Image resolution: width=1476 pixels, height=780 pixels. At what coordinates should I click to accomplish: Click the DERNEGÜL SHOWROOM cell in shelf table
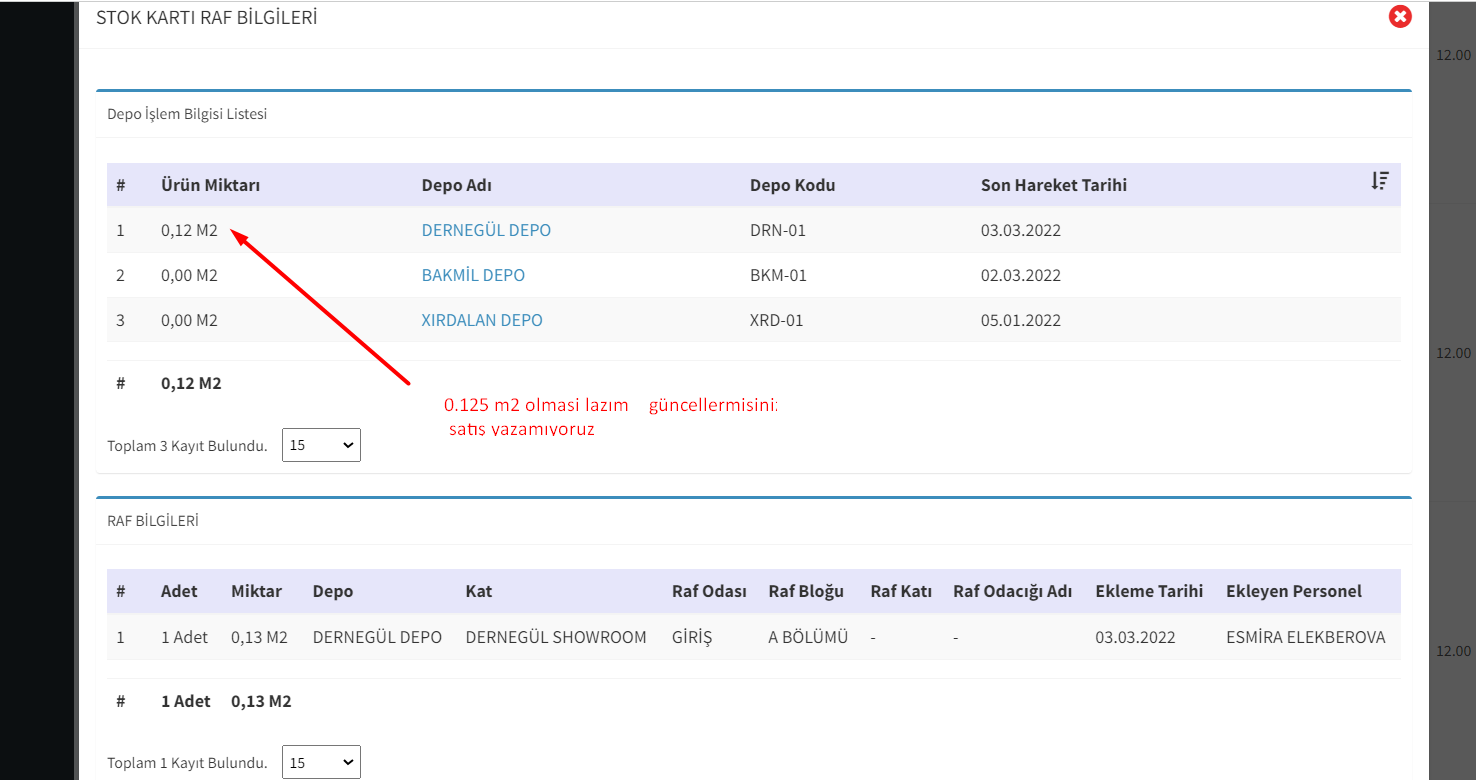[x=556, y=637]
